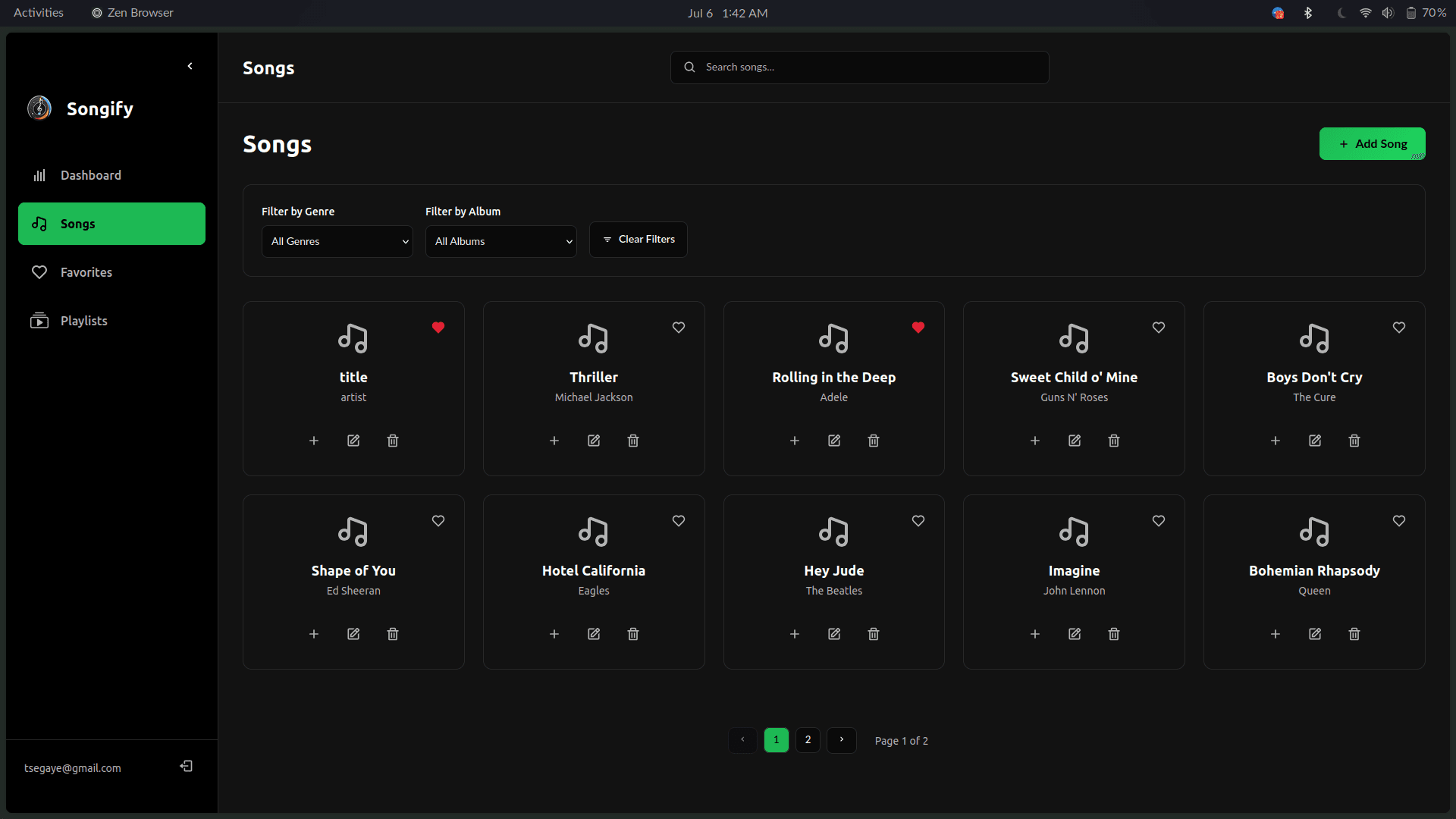The width and height of the screenshot is (1456, 819).
Task: Open the Dashboard from the sidebar
Action: tap(90, 175)
